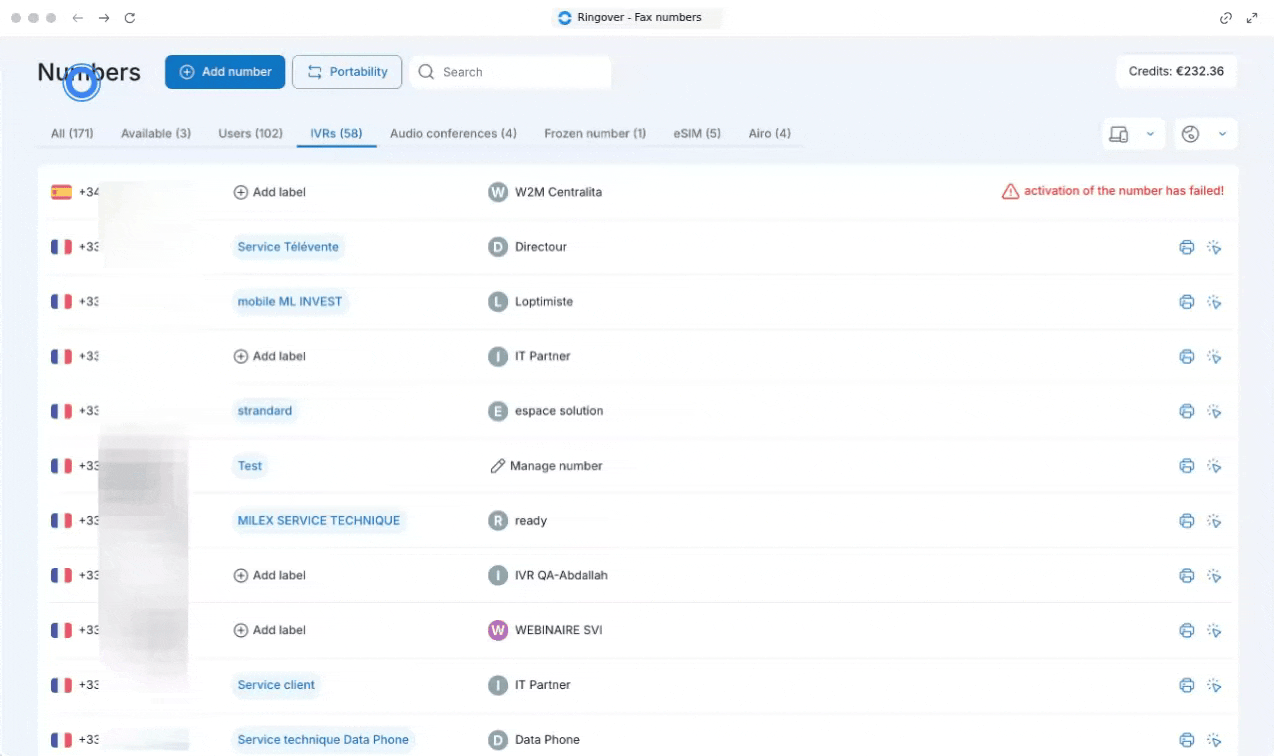Click the cursor-click icon in Service client row

click(x=1215, y=686)
